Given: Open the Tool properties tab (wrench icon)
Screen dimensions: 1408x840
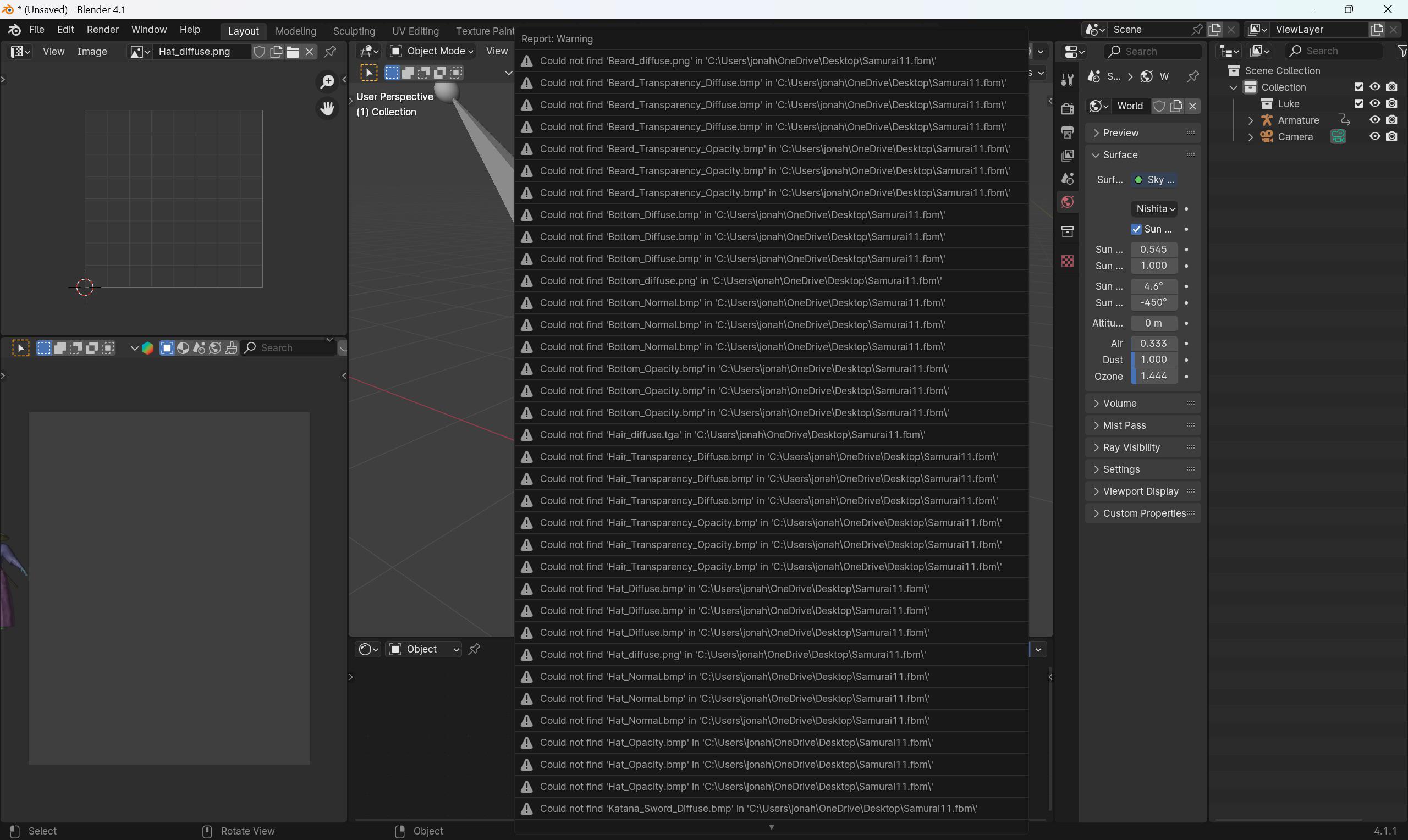Looking at the screenshot, I should click(1066, 79).
